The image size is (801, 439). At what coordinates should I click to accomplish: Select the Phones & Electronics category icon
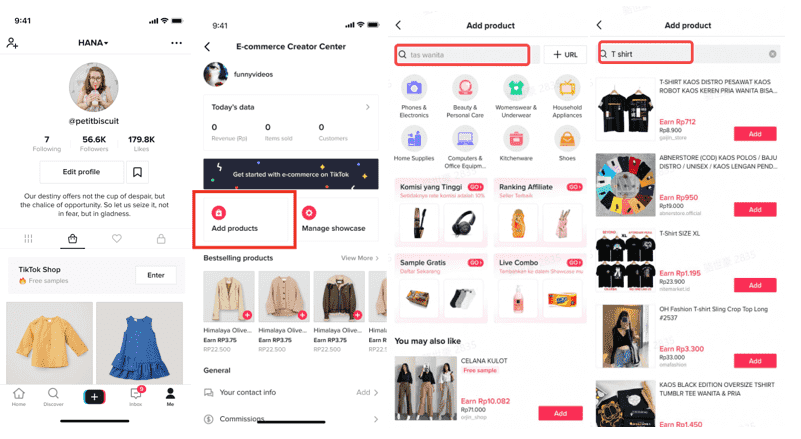click(414, 88)
